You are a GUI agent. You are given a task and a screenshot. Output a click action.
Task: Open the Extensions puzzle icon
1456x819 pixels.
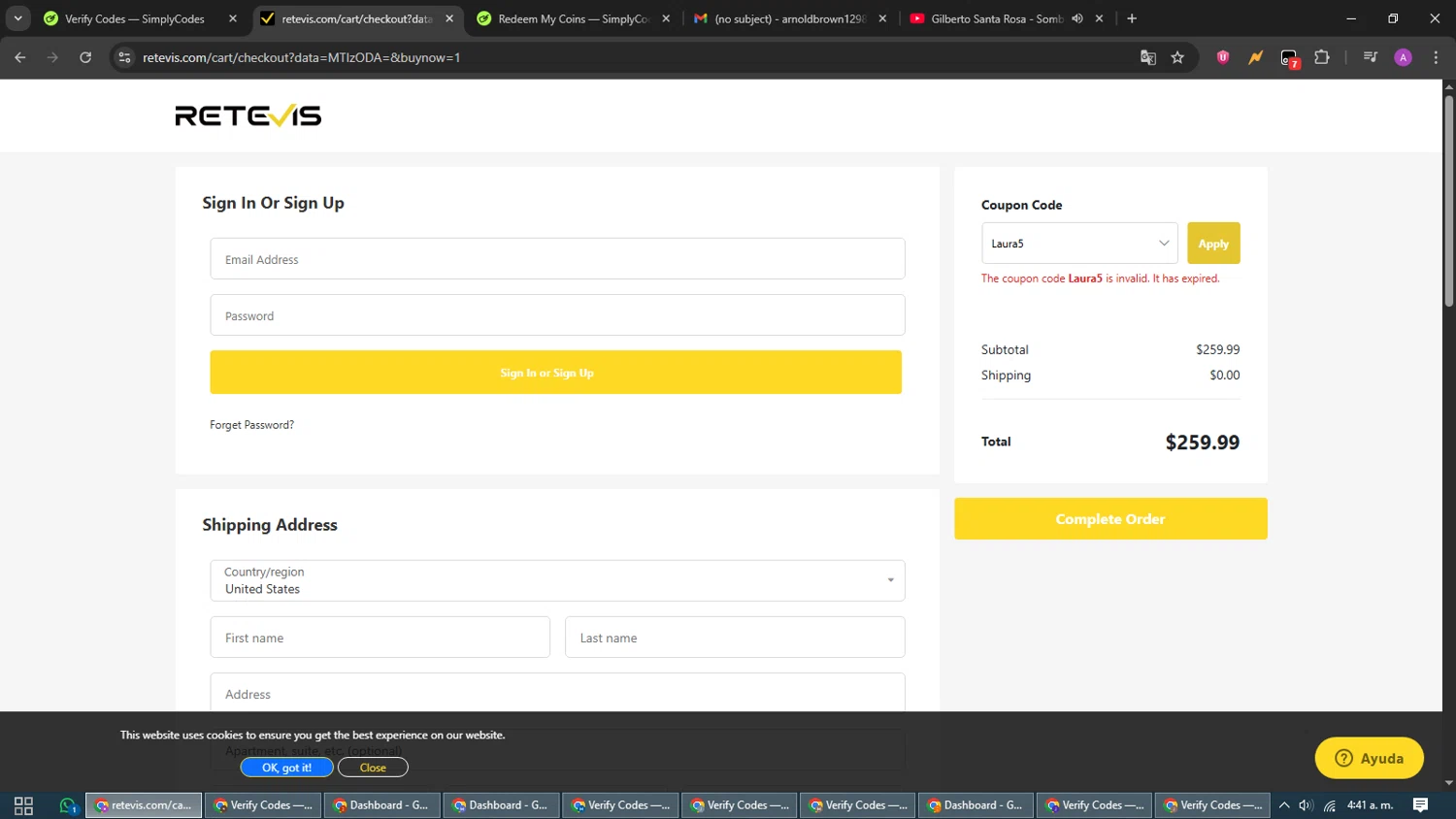[x=1322, y=57]
